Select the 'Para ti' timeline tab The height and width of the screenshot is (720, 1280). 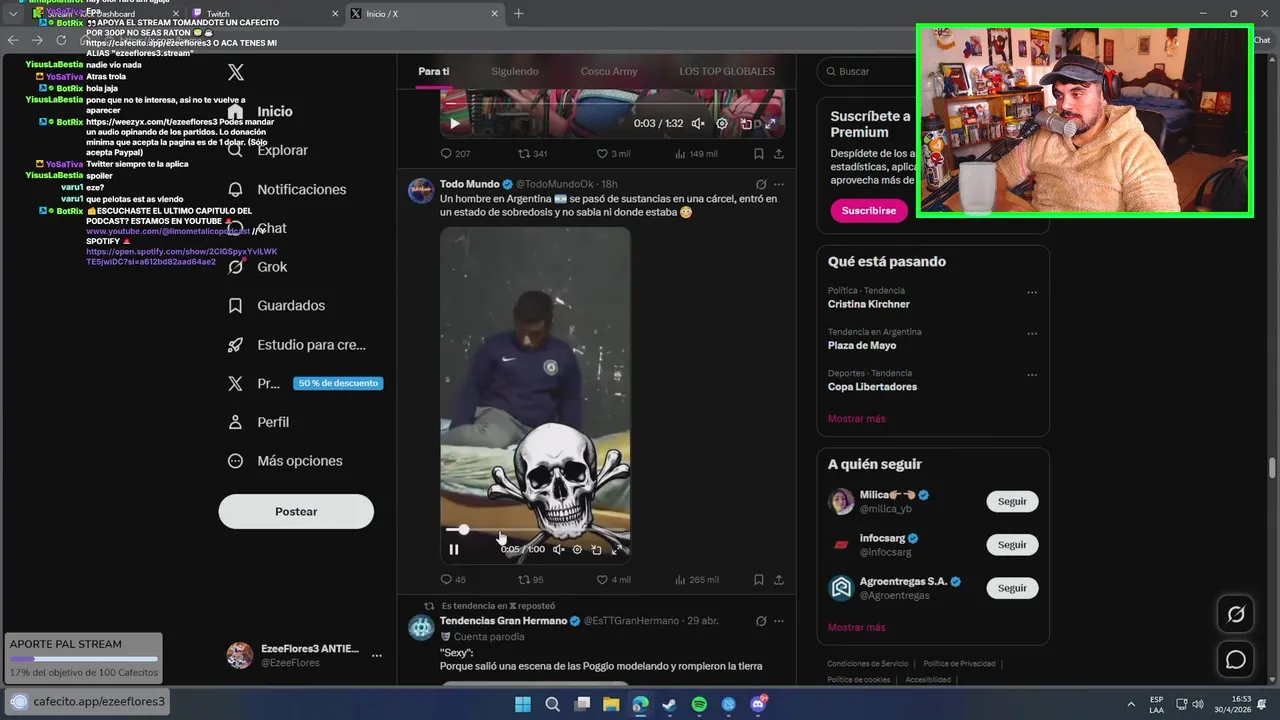tap(434, 71)
